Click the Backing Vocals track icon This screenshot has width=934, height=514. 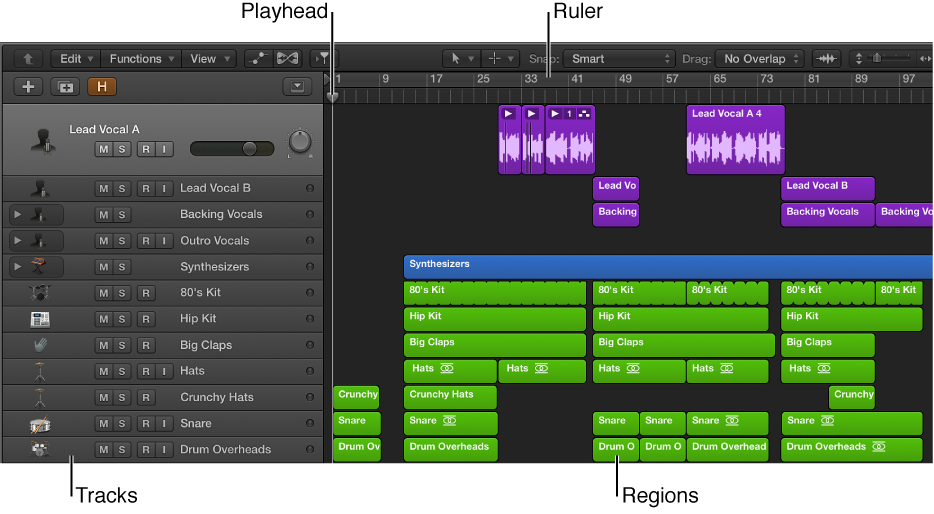pyautogui.click(x=39, y=214)
